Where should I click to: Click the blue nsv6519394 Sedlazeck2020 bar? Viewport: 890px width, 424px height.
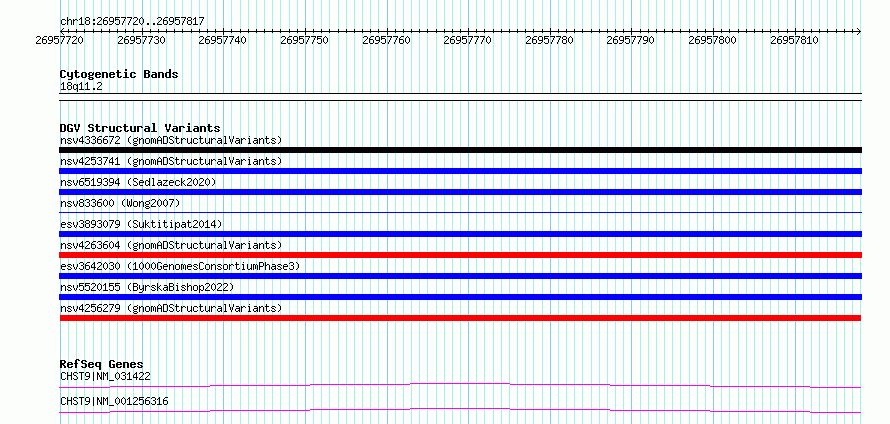click(460, 192)
